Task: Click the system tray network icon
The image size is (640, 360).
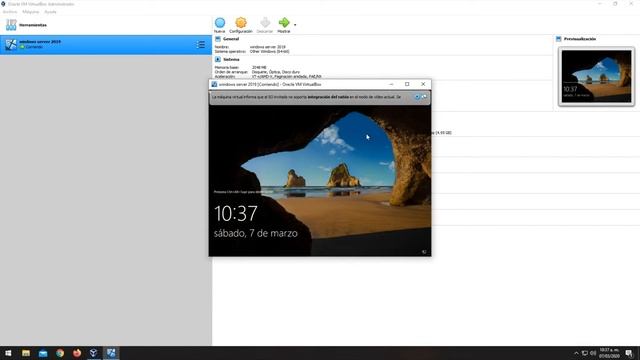Action: pos(584,353)
